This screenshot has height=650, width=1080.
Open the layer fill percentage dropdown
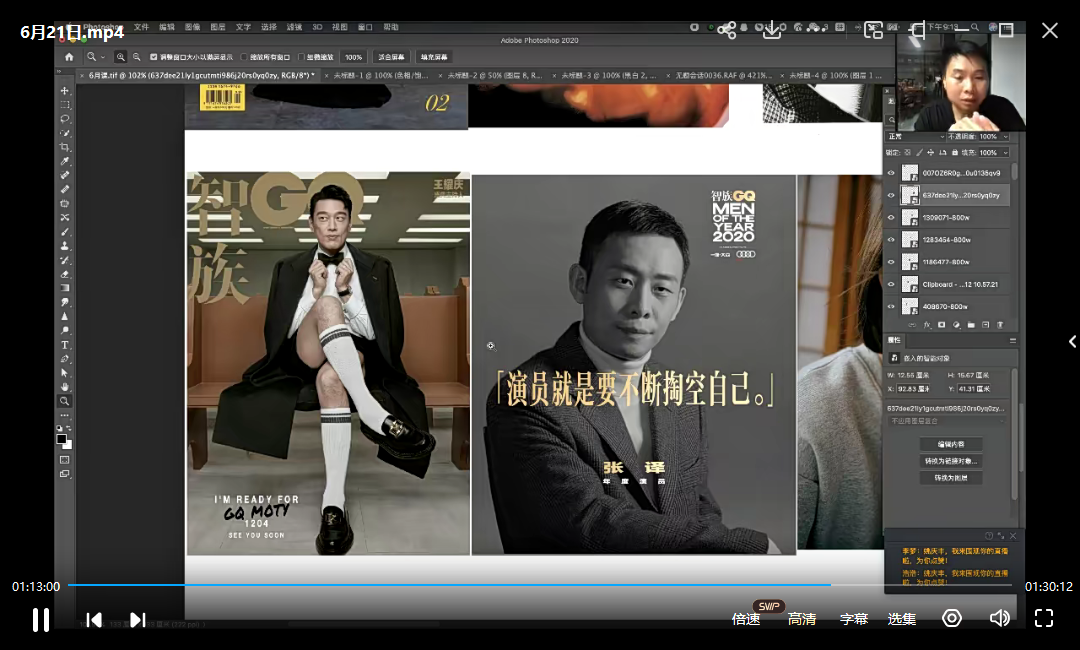click(x=1006, y=152)
